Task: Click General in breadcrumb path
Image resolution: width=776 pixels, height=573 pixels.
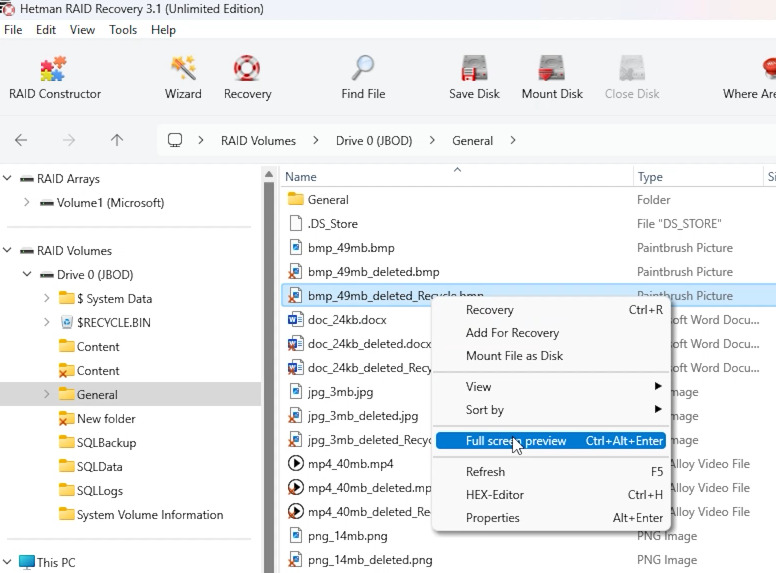Action: pos(472,141)
